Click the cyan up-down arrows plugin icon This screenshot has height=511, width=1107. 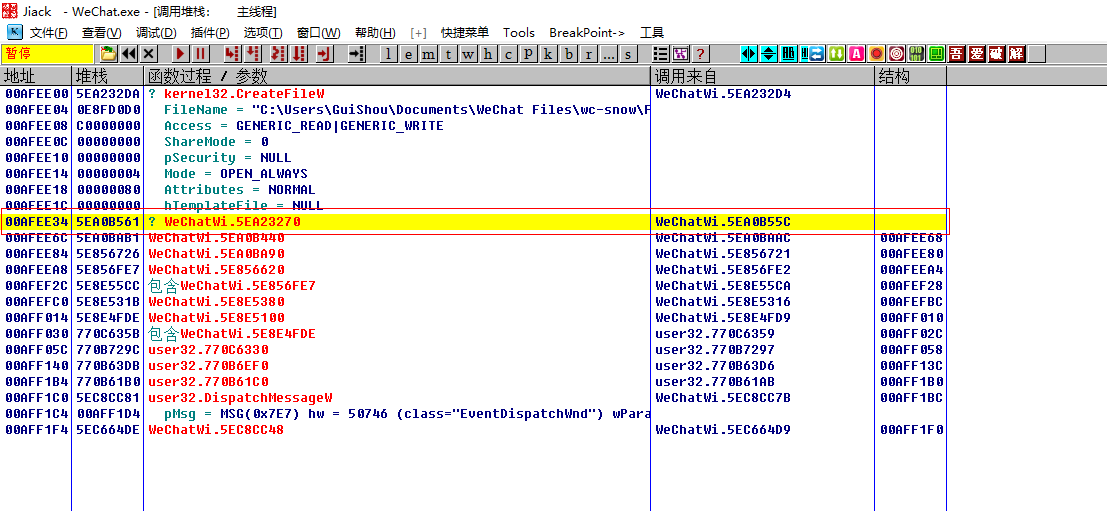point(769,54)
